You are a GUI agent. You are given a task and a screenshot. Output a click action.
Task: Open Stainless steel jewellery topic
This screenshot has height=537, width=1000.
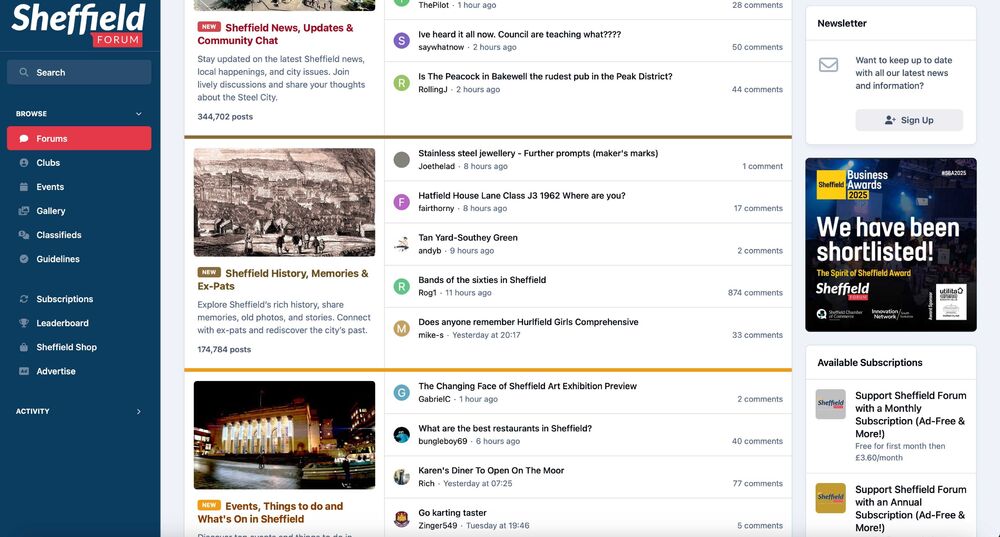pos(538,153)
